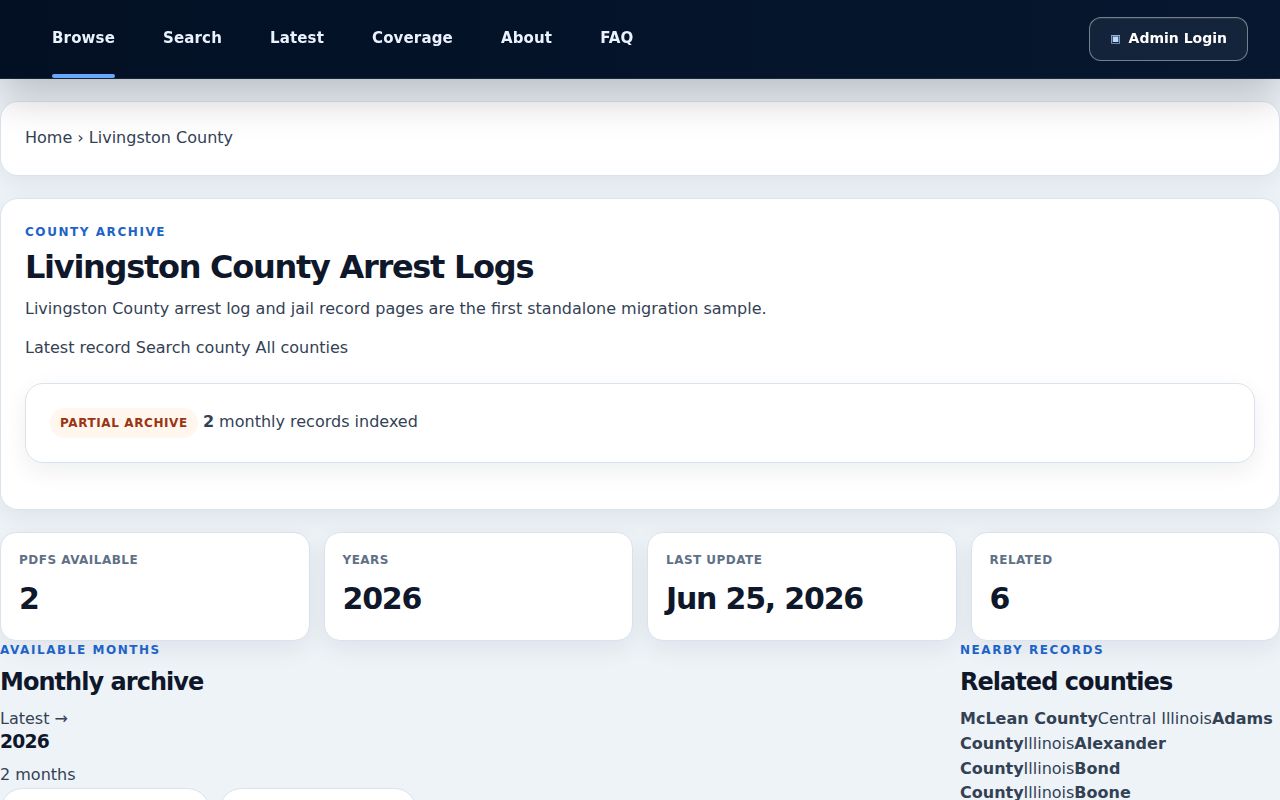Click the PDFS AVAILABLE label
The image size is (1280, 800).
78,560
